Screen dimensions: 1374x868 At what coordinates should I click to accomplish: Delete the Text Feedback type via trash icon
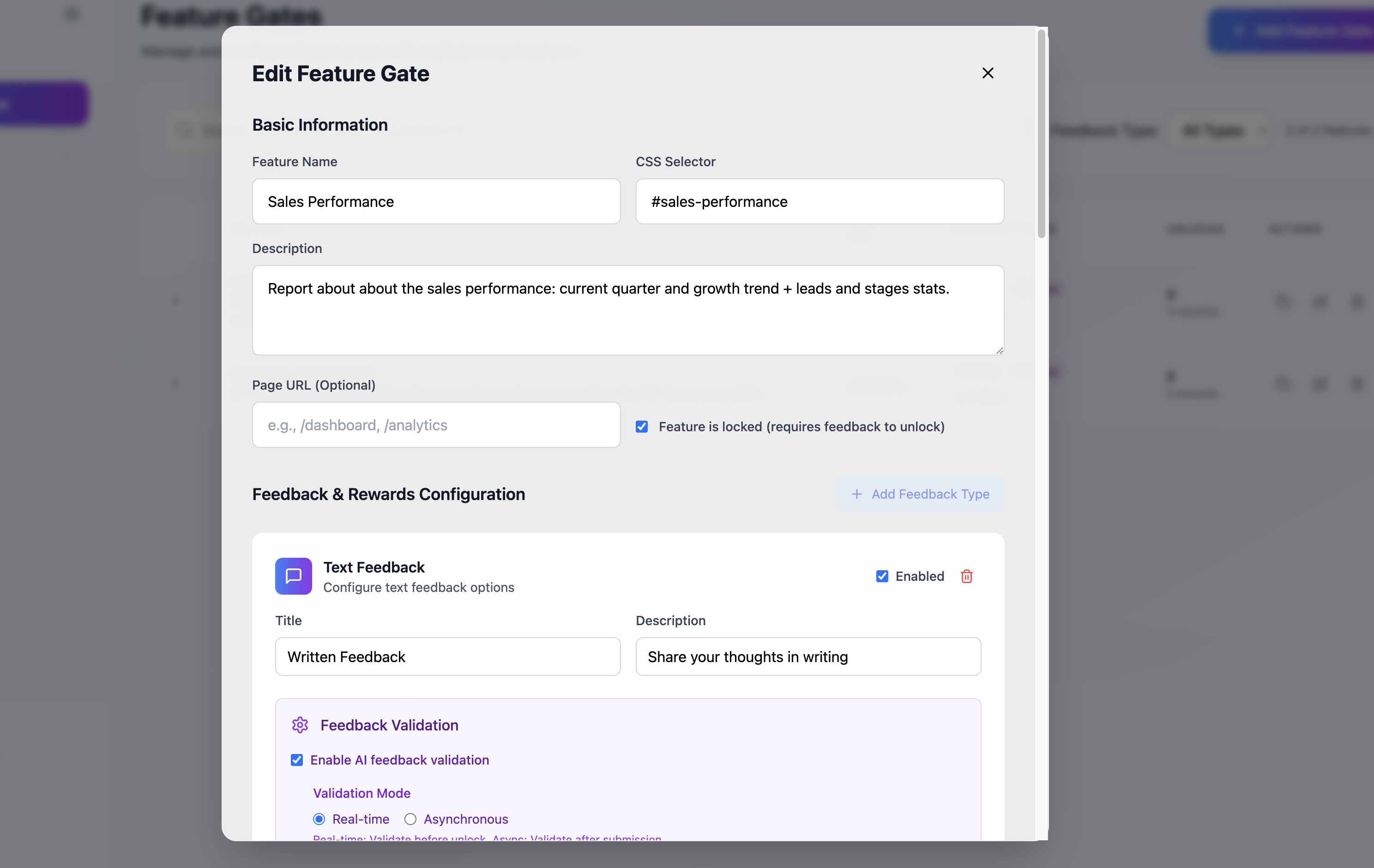point(967,576)
